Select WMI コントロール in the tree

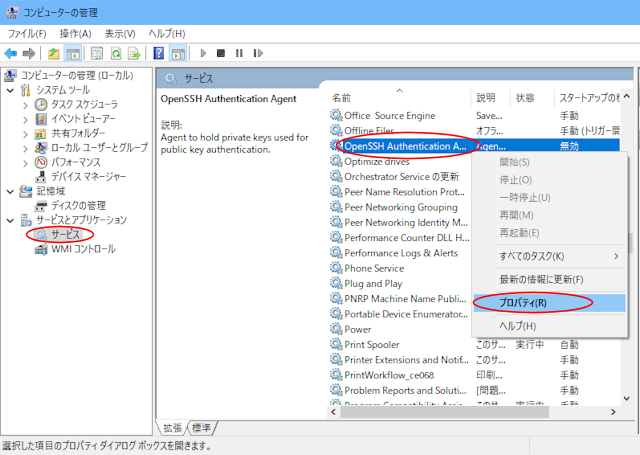83,249
